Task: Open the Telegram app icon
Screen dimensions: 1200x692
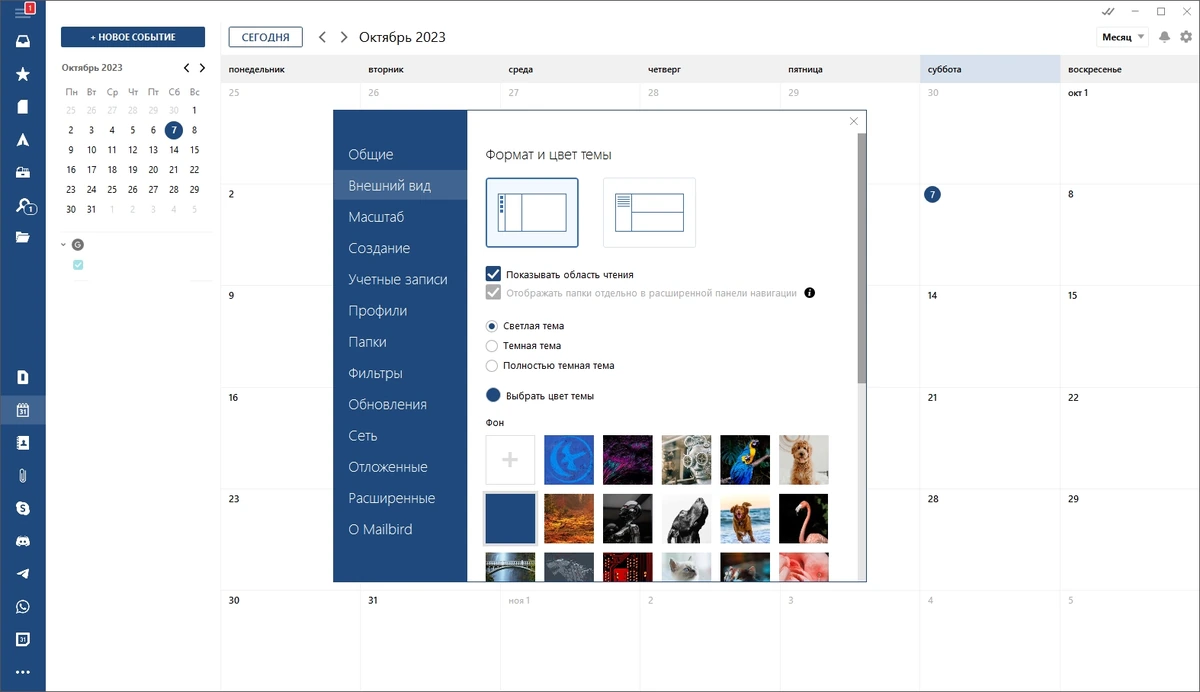Action: 23,574
